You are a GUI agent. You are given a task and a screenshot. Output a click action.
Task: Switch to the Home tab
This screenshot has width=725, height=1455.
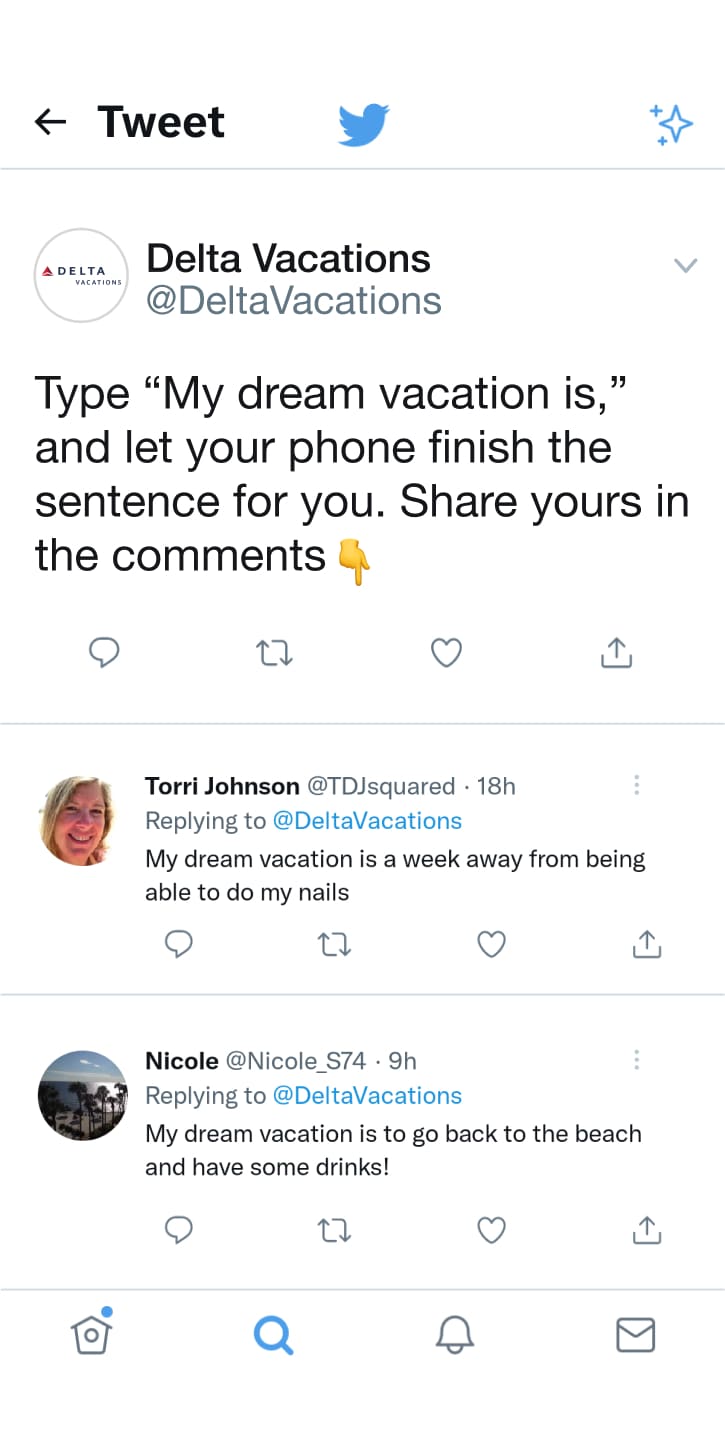(92, 1334)
